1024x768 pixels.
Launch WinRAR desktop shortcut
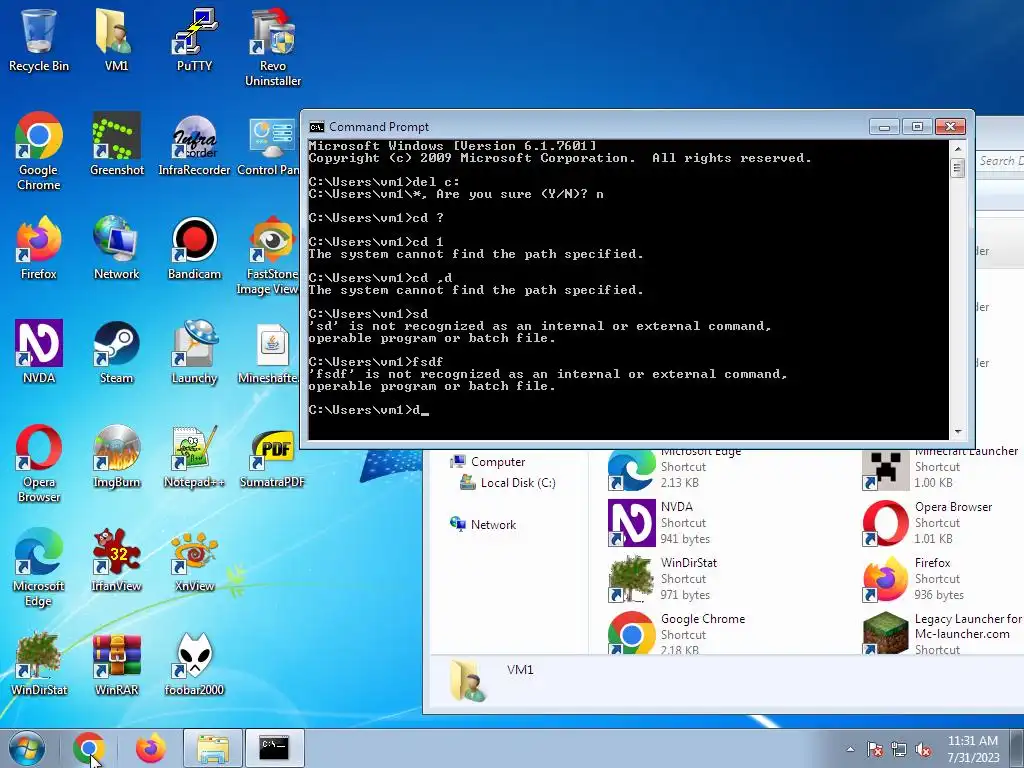116,663
